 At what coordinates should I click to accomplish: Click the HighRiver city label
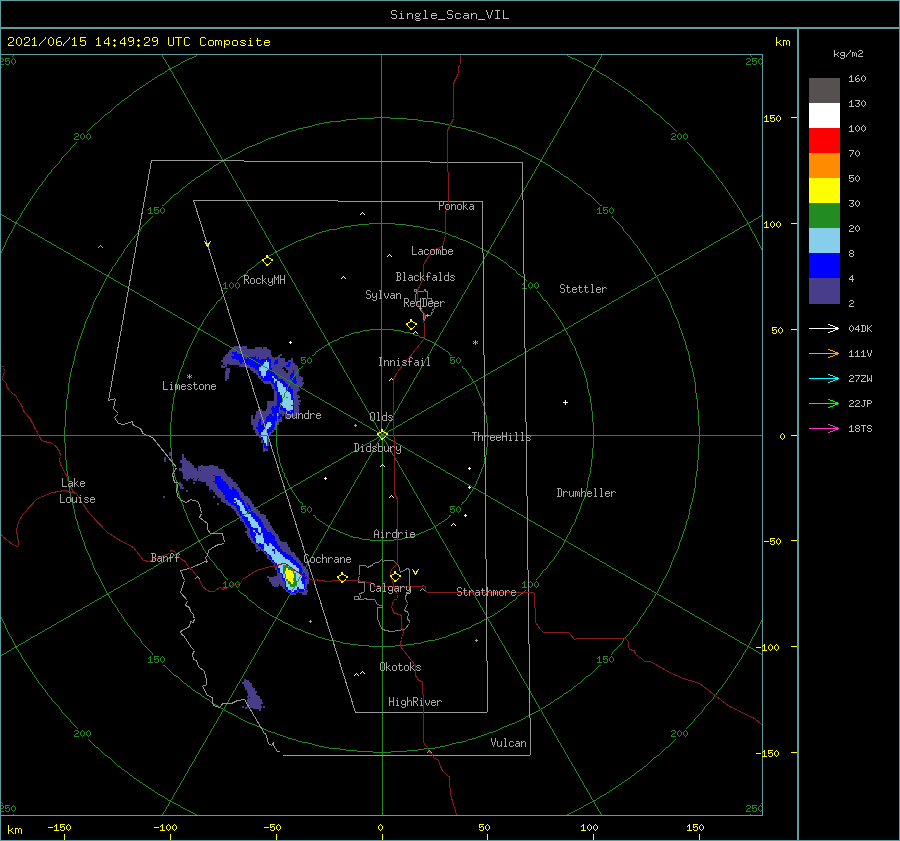(415, 702)
